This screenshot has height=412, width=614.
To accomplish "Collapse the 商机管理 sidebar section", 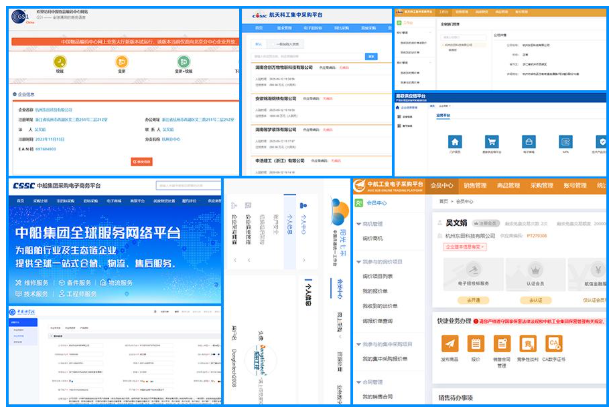I will click(359, 225).
